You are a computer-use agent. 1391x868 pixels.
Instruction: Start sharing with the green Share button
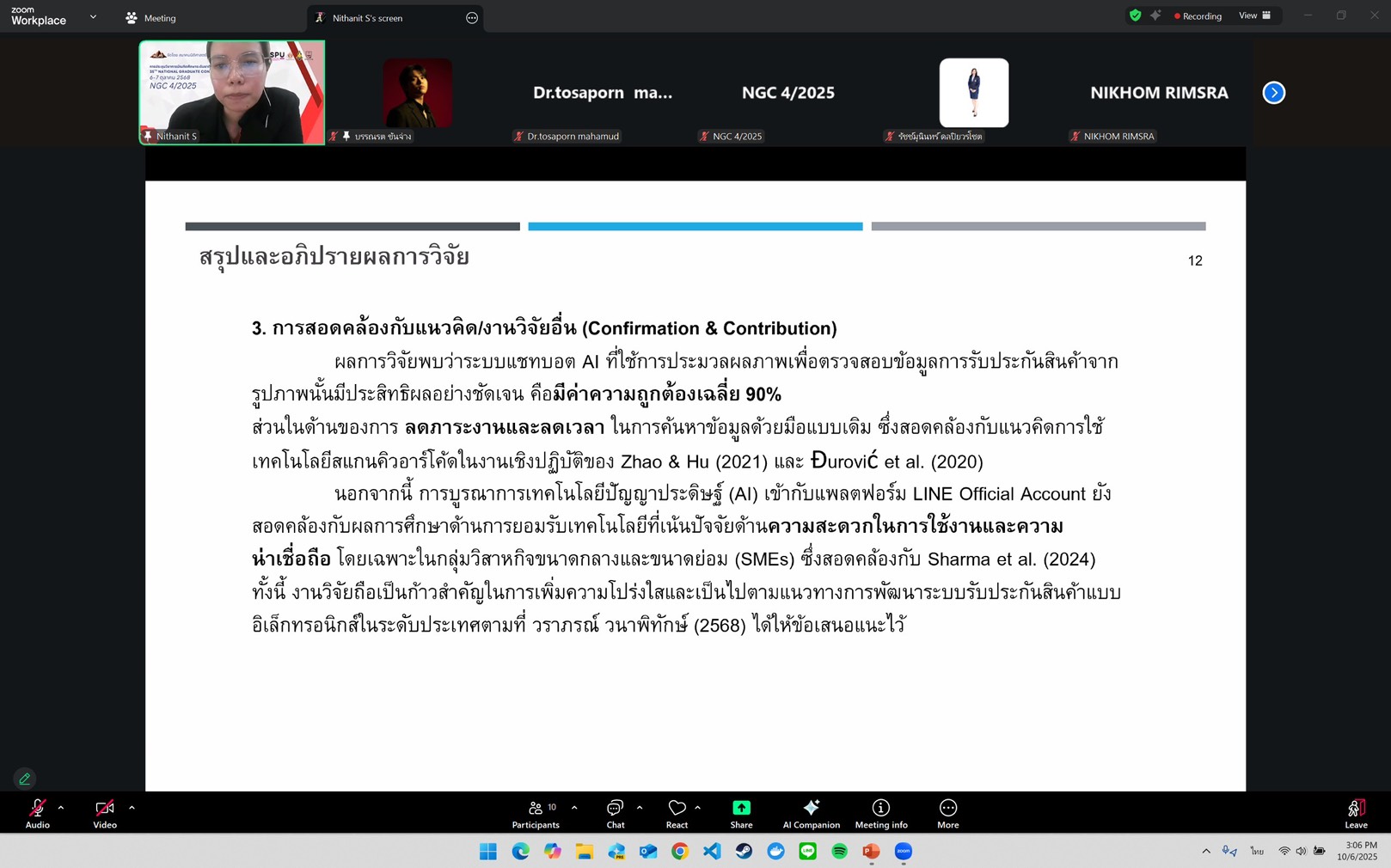741,813
